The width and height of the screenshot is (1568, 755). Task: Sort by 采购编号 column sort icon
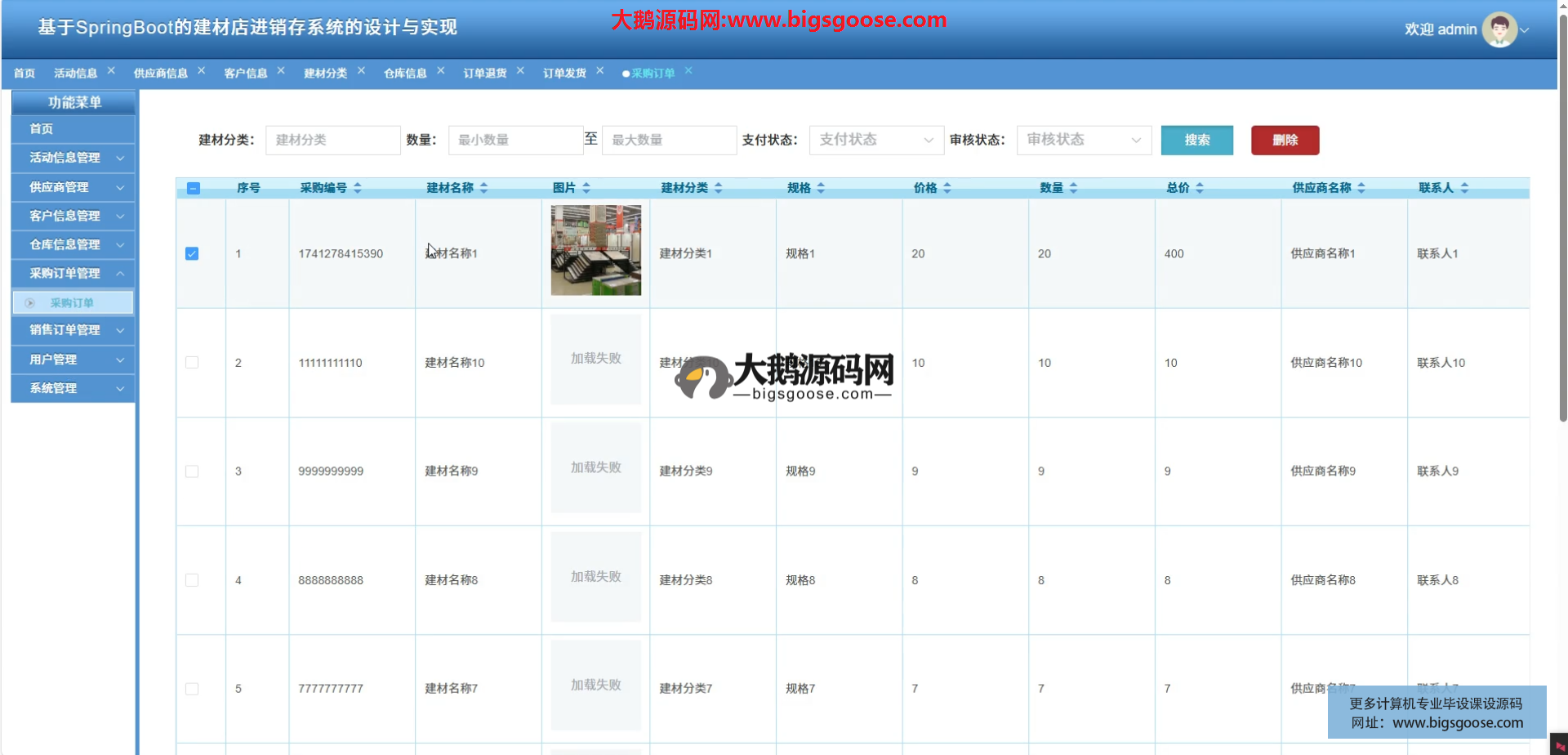pos(358,188)
